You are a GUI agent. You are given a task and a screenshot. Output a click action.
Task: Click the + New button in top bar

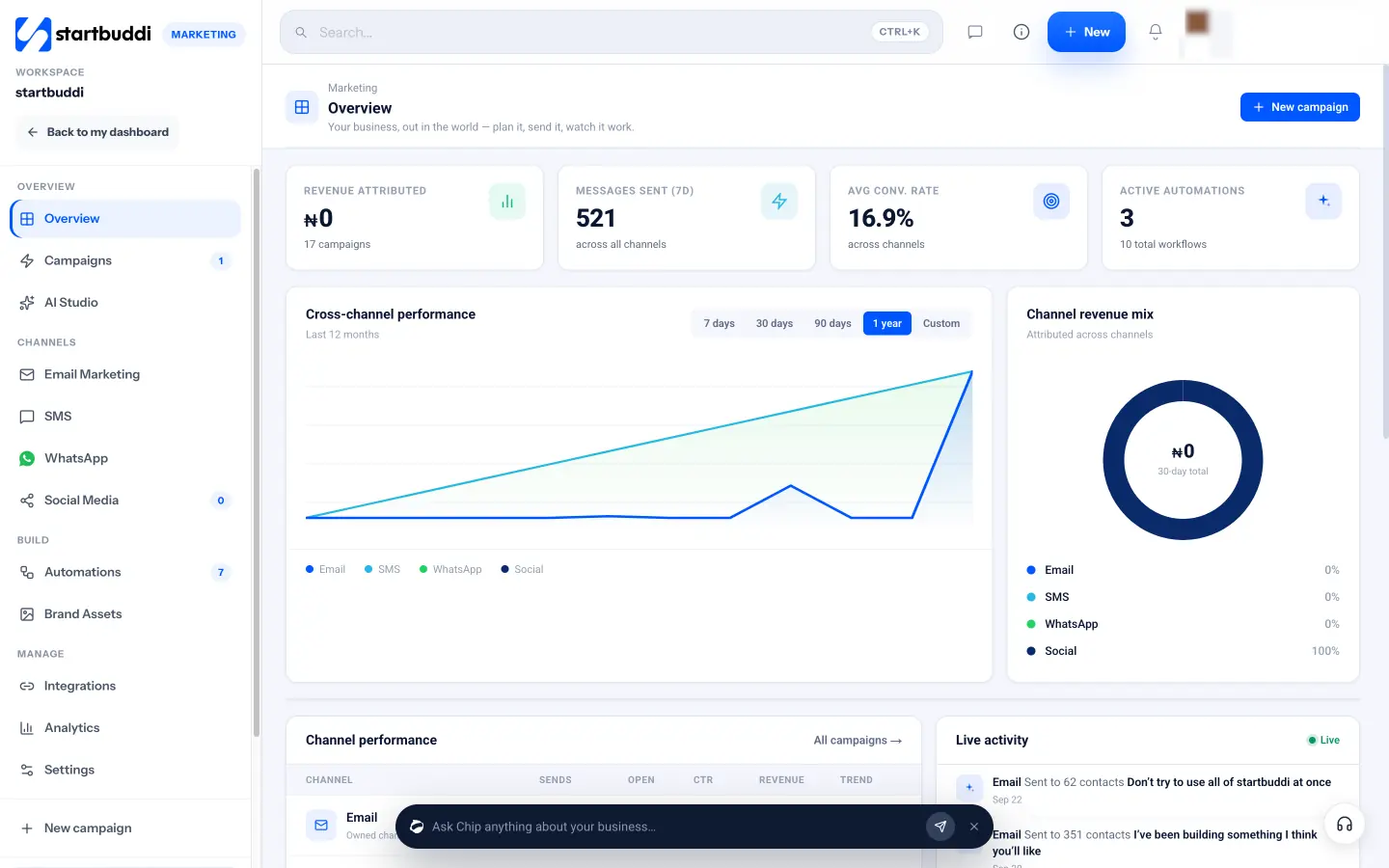tap(1086, 32)
